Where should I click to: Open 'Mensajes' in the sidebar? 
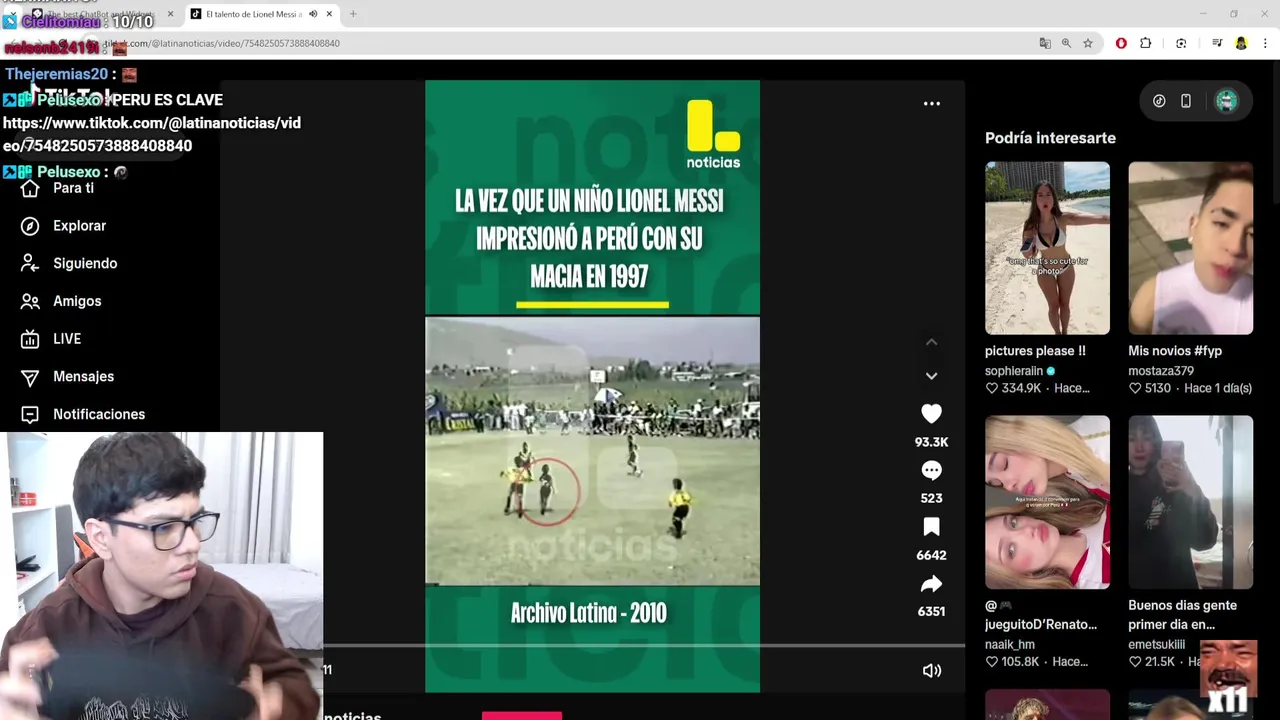click(83, 376)
